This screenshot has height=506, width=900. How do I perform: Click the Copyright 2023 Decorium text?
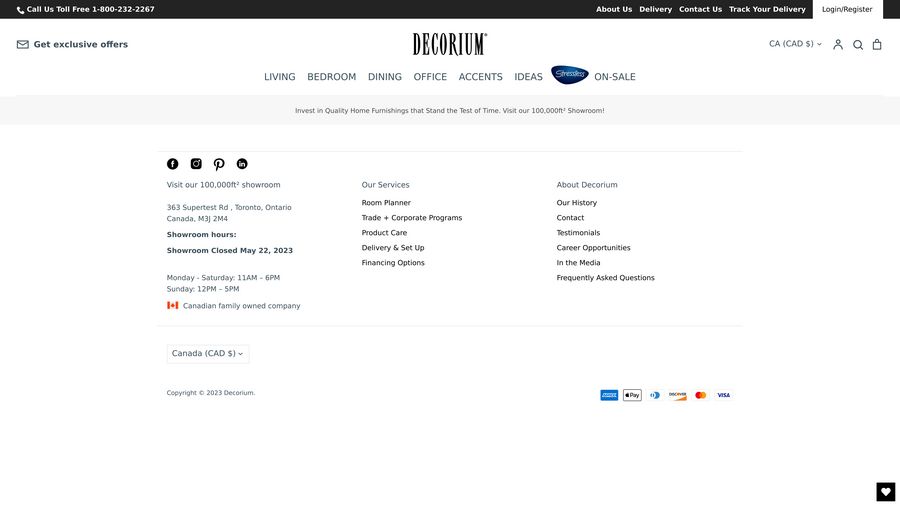point(211,393)
